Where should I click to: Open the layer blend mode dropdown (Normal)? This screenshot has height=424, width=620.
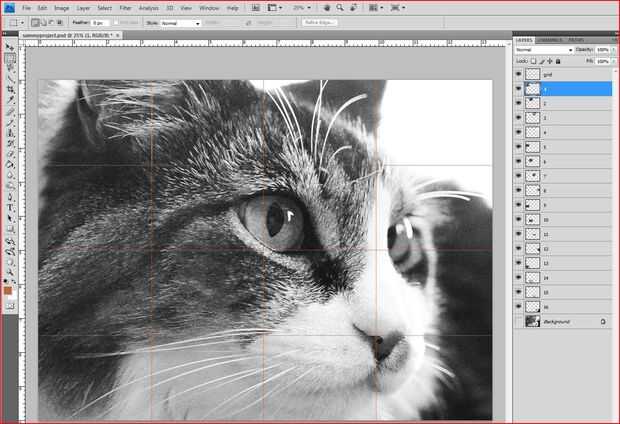point(543,50)
